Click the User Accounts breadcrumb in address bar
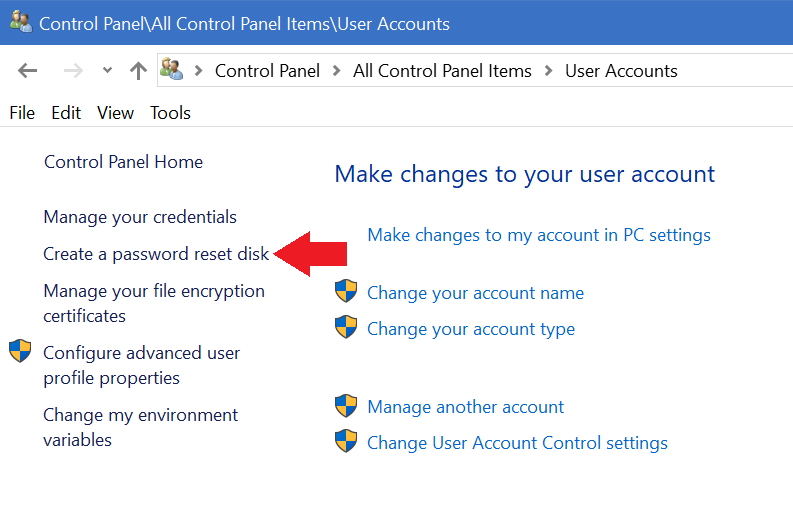793x516 pixels. click(621, 71)
